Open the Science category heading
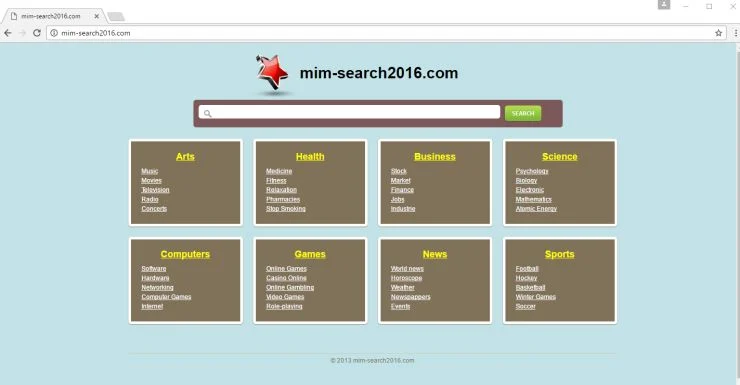The width and height of the screenshot is (740, 385). [x=560, y=157]
